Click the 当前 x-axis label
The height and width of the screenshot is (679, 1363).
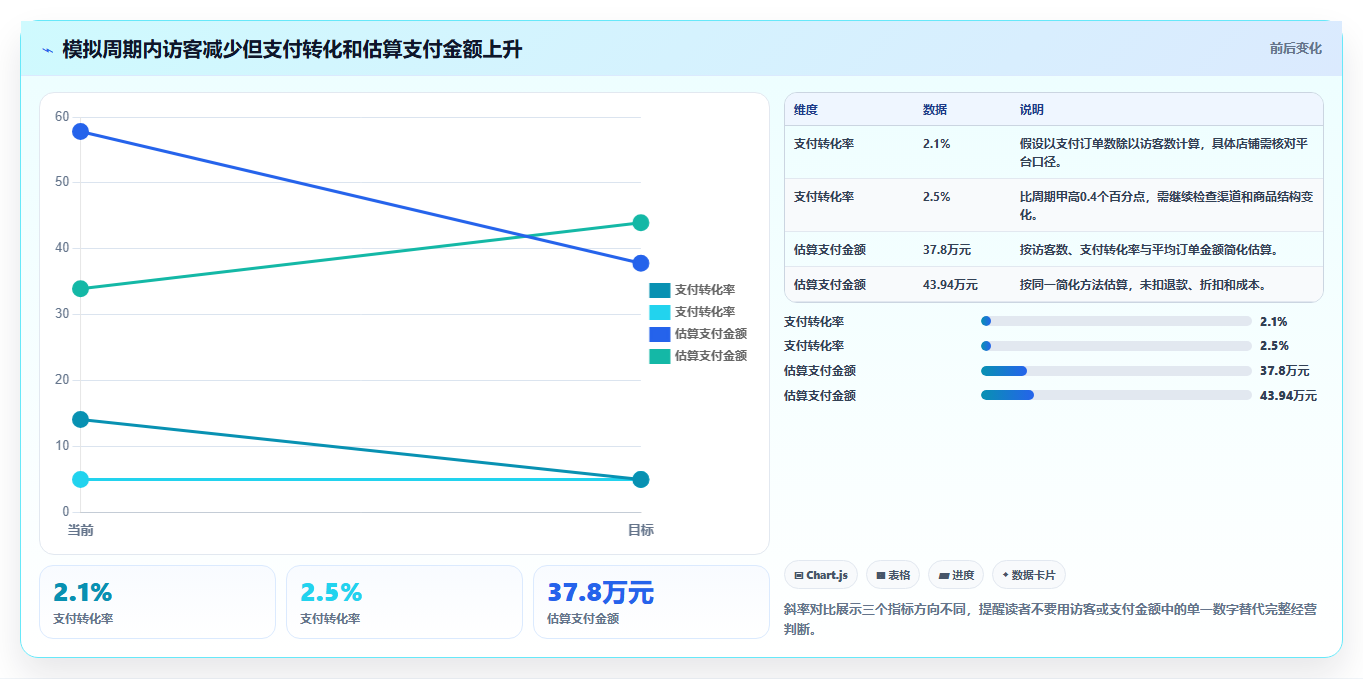81,530
